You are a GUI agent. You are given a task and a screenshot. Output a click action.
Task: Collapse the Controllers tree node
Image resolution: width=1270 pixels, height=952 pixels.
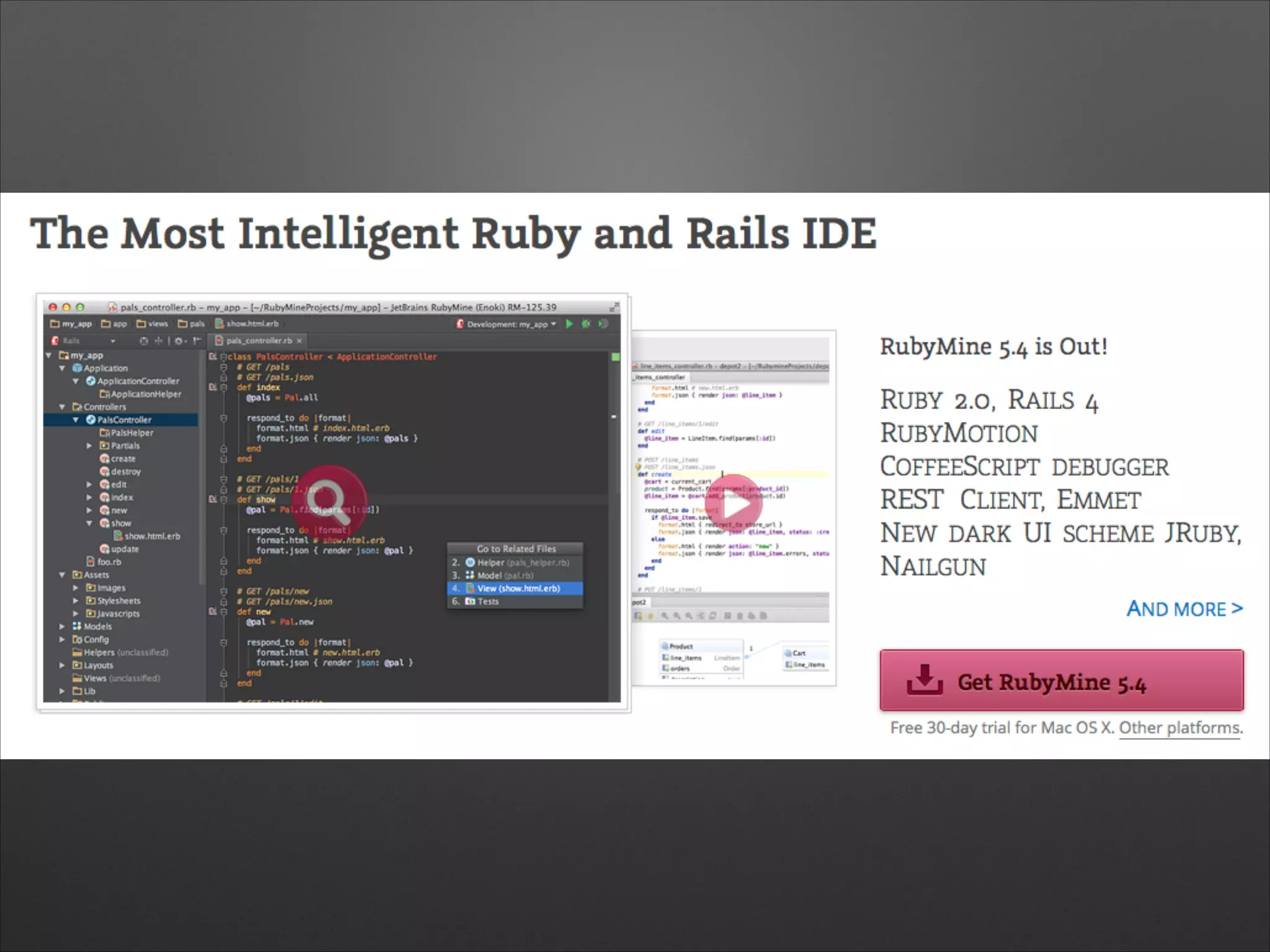click(x=62, y=407)
